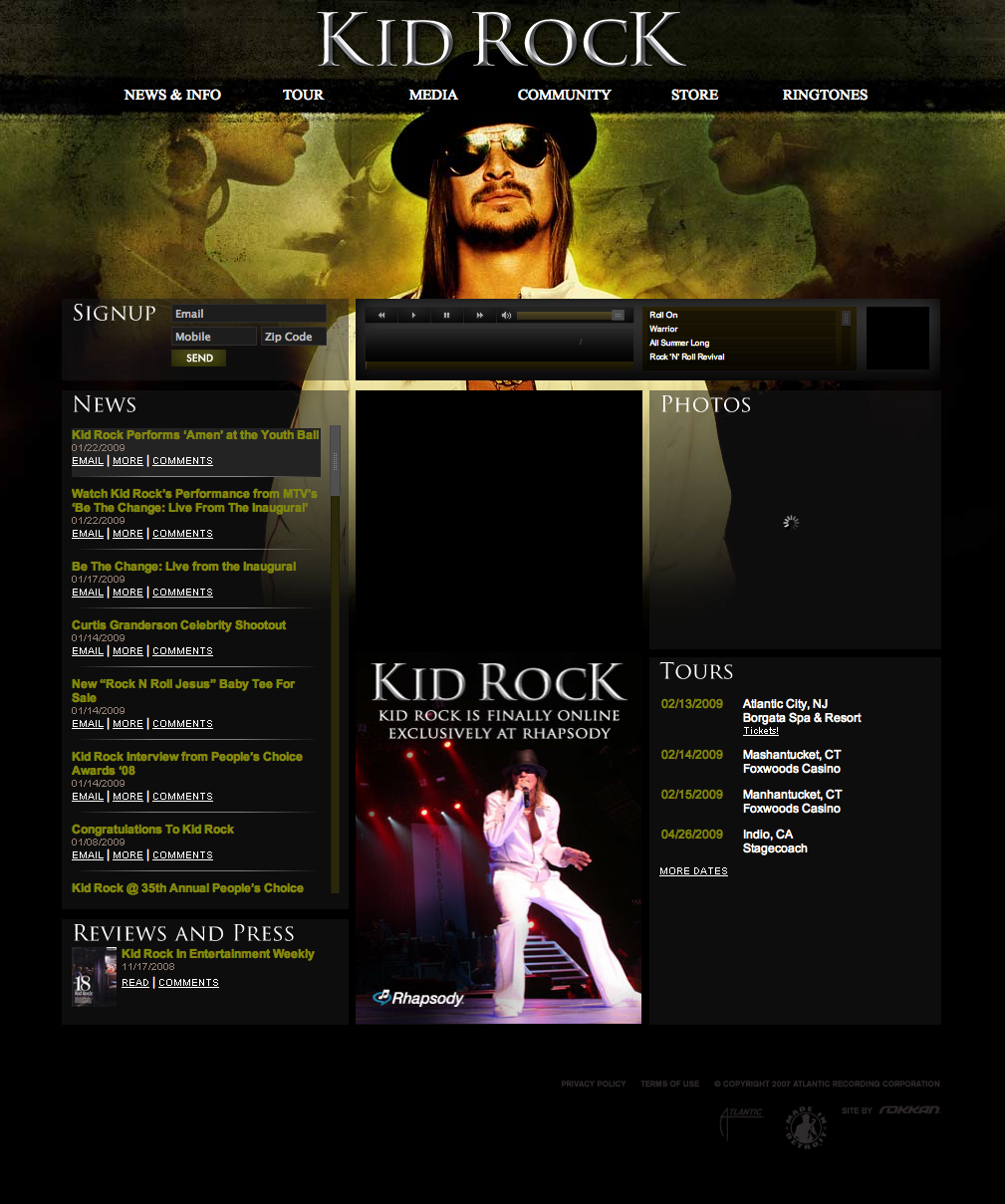Select the 02/14/2009 Mashantucket tour date

(x=751, y=762)
